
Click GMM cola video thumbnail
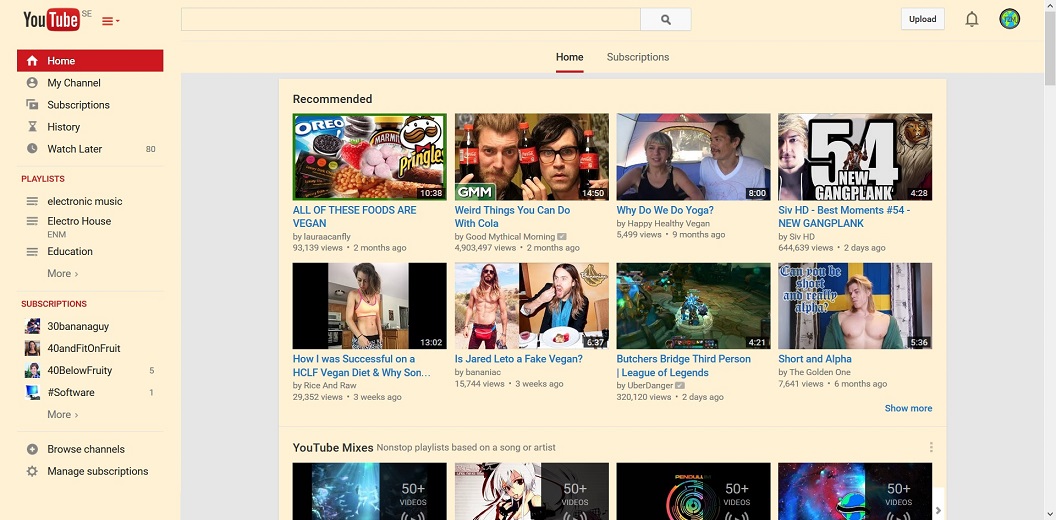[x=531, y=157]
